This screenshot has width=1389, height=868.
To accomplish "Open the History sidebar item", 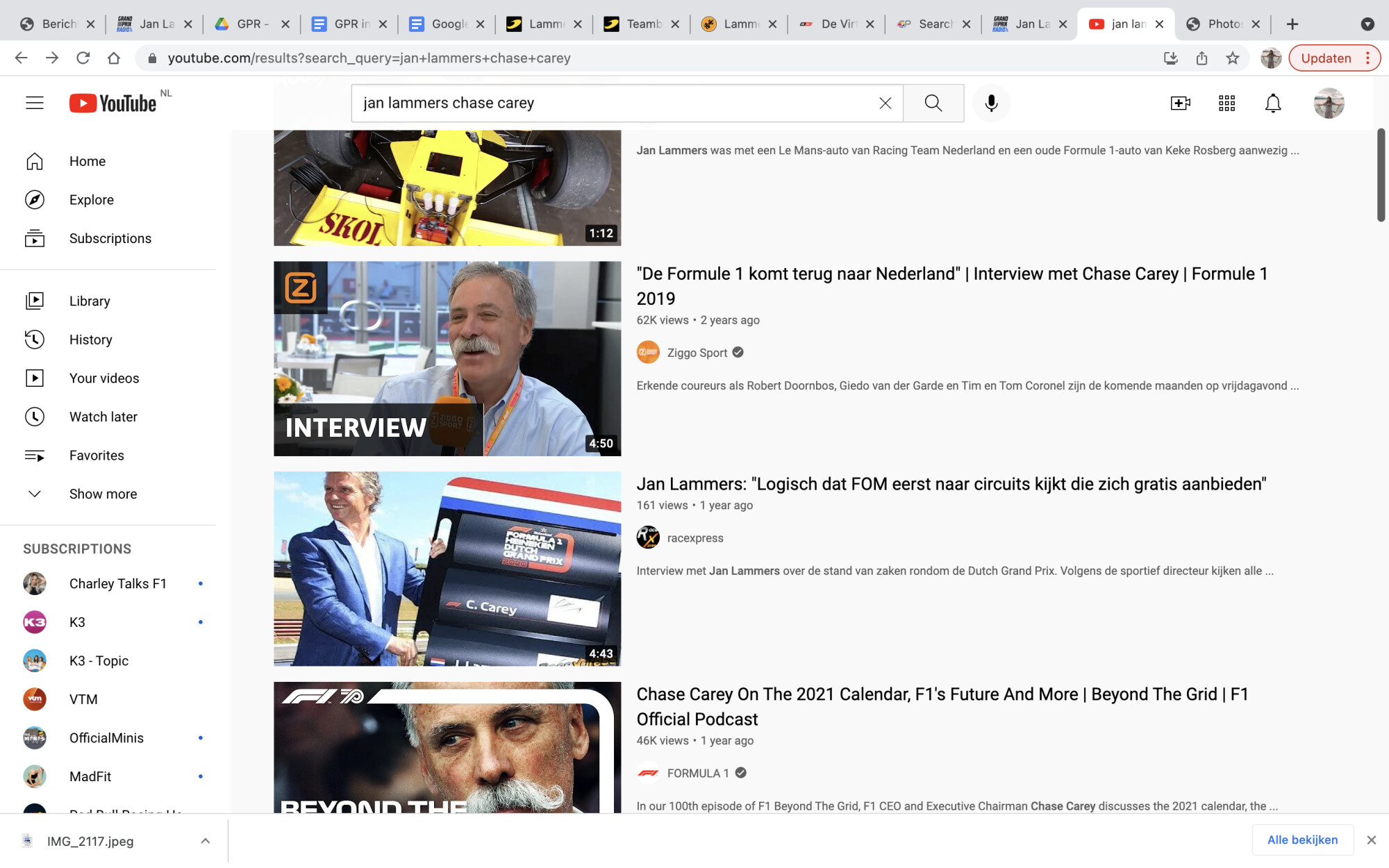I will 90,340.
